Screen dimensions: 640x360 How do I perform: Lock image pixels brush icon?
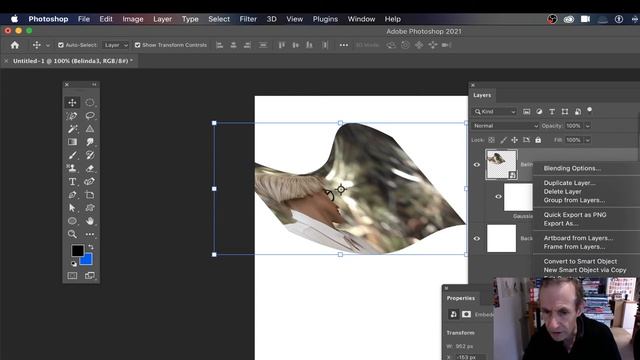503,140
